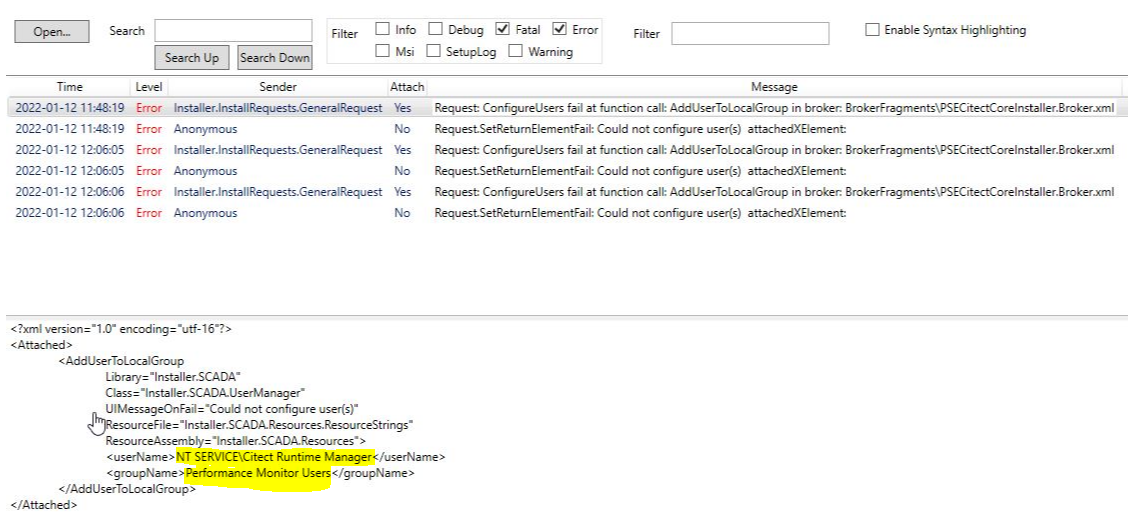
Task: Click highlighted Performance Monitor Users text
Action: pyautogui.click(x=258, y=473)
